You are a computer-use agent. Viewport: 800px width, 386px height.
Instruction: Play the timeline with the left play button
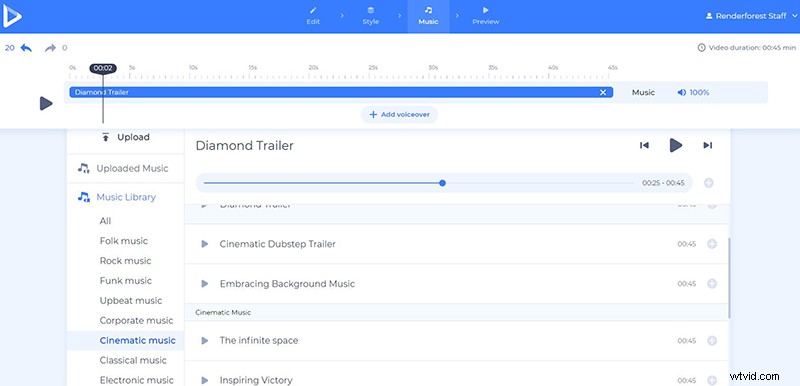(x=46, y=104)
